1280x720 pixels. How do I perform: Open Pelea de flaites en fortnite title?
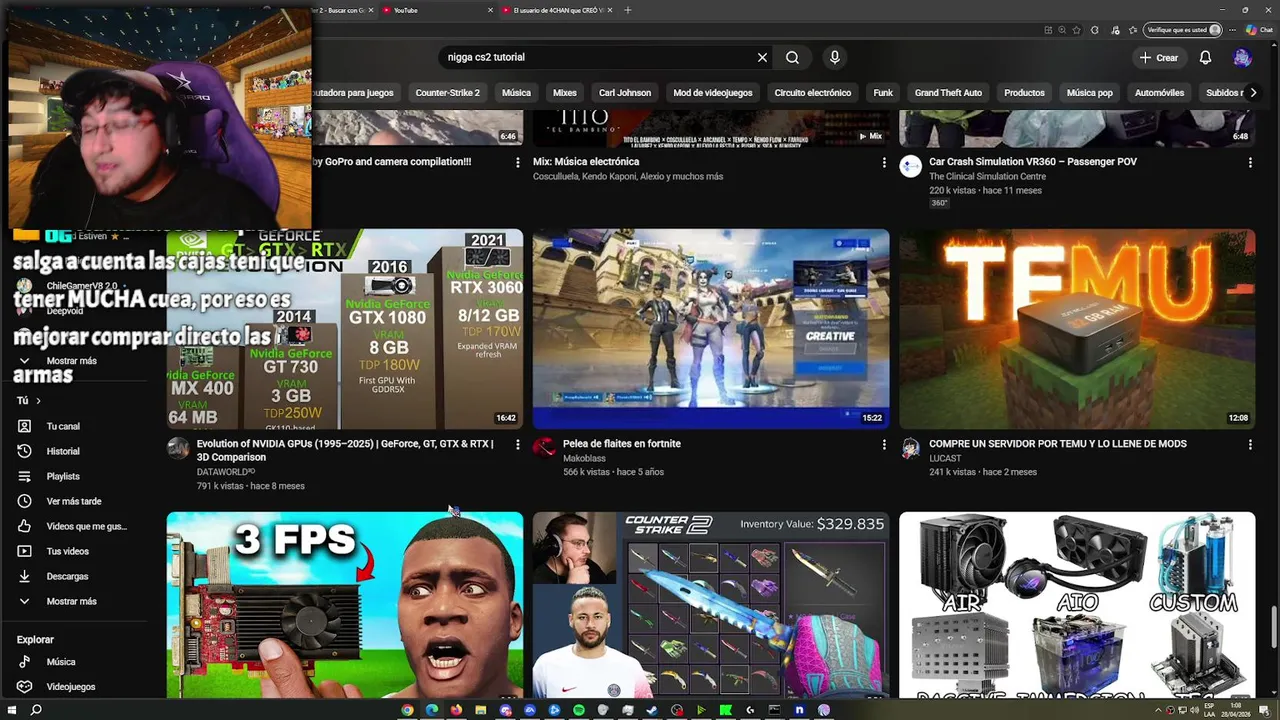click(x=622, y=444)
